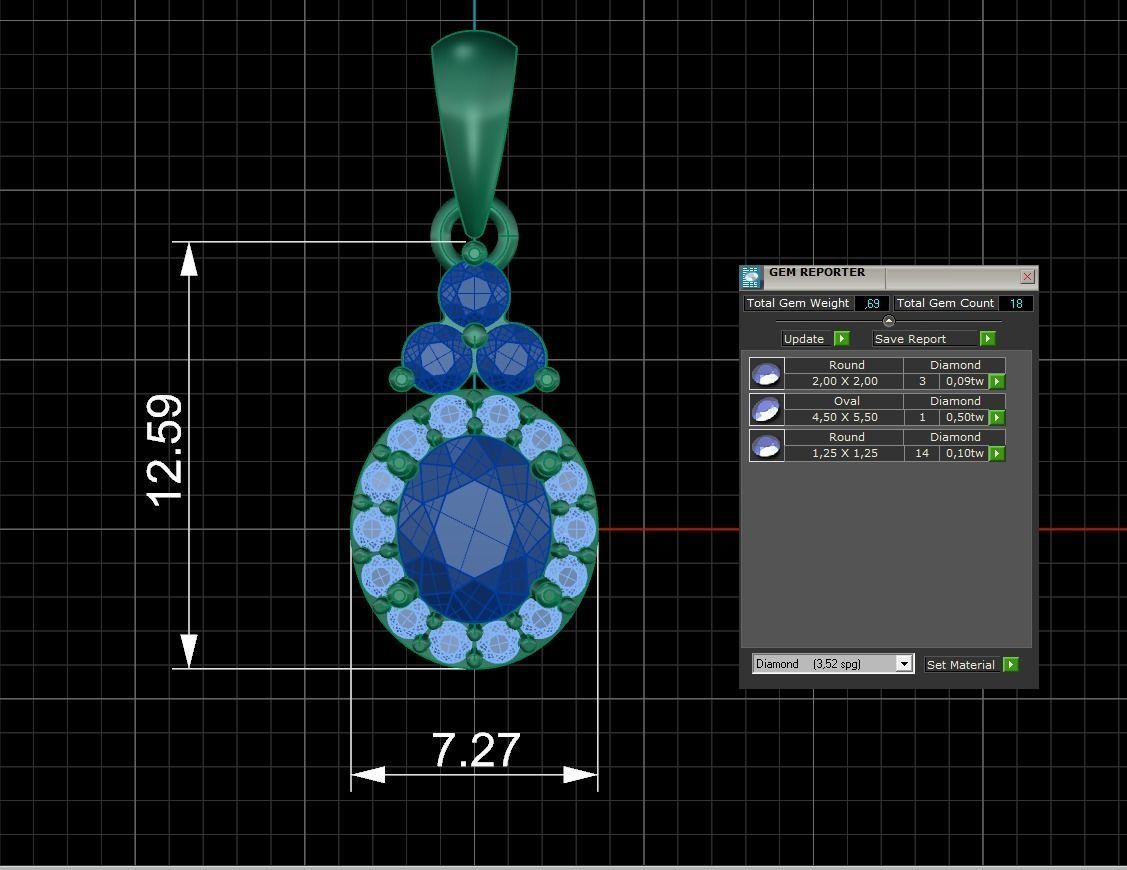Screen dimensions: 1127x870
Task: Select the topmost round blue gem
Action: [474, 293]
